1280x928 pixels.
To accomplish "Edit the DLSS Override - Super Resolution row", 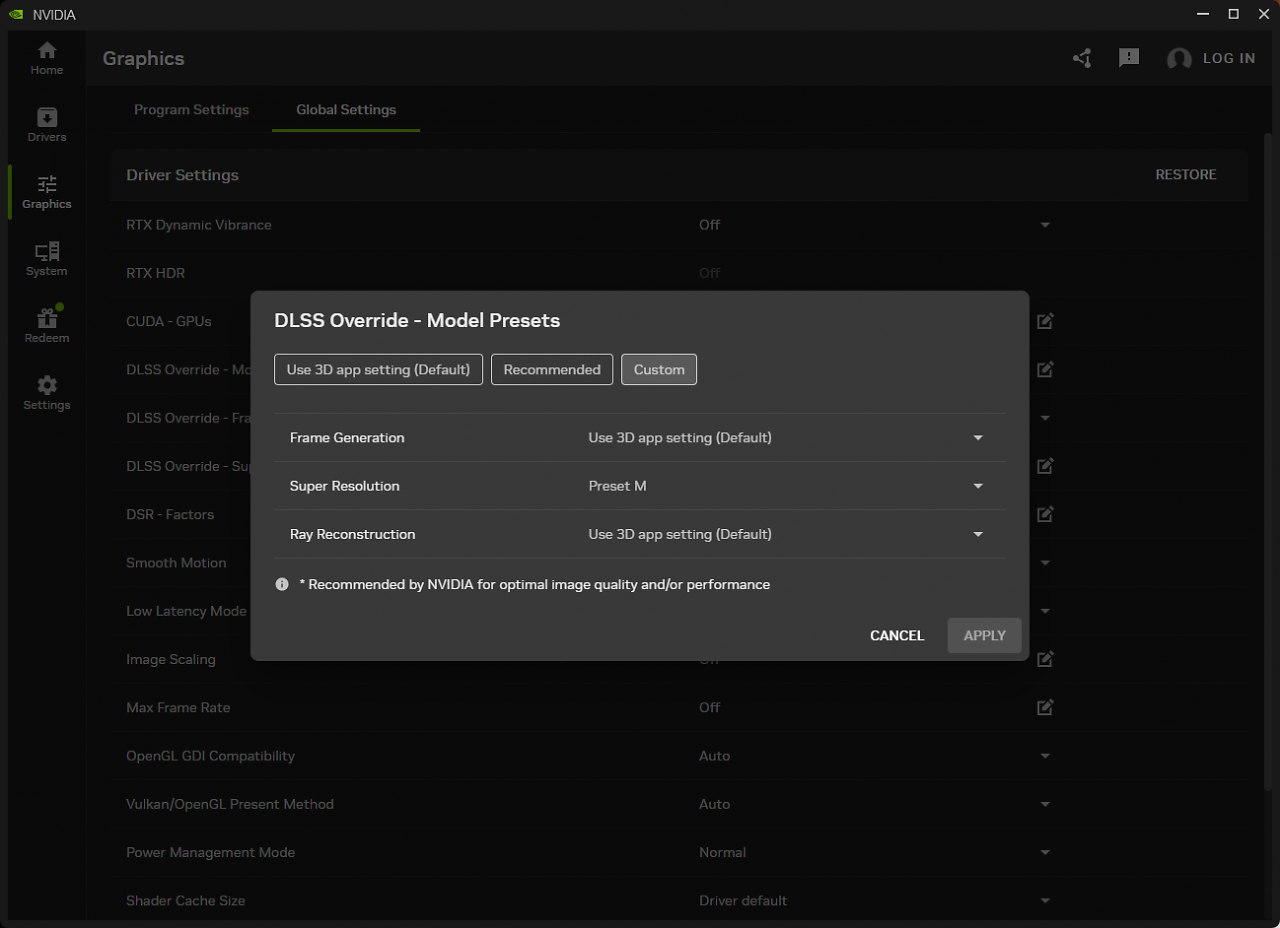I will [1045, 466].
